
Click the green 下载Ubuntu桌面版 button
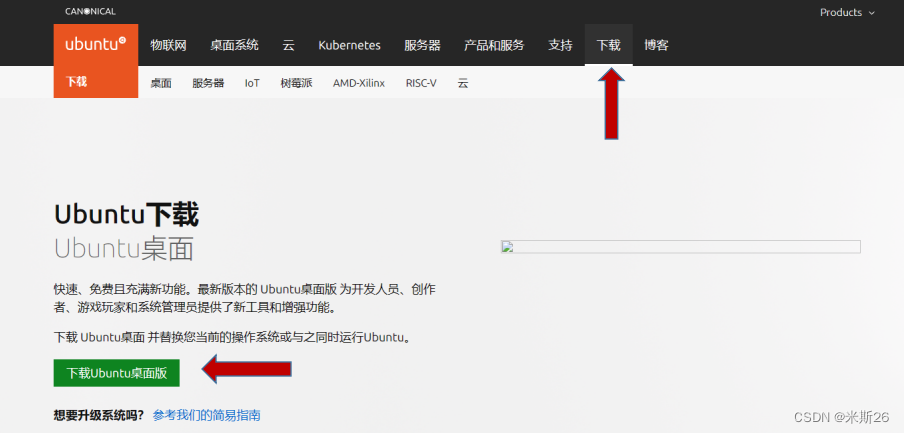point(116,373)
